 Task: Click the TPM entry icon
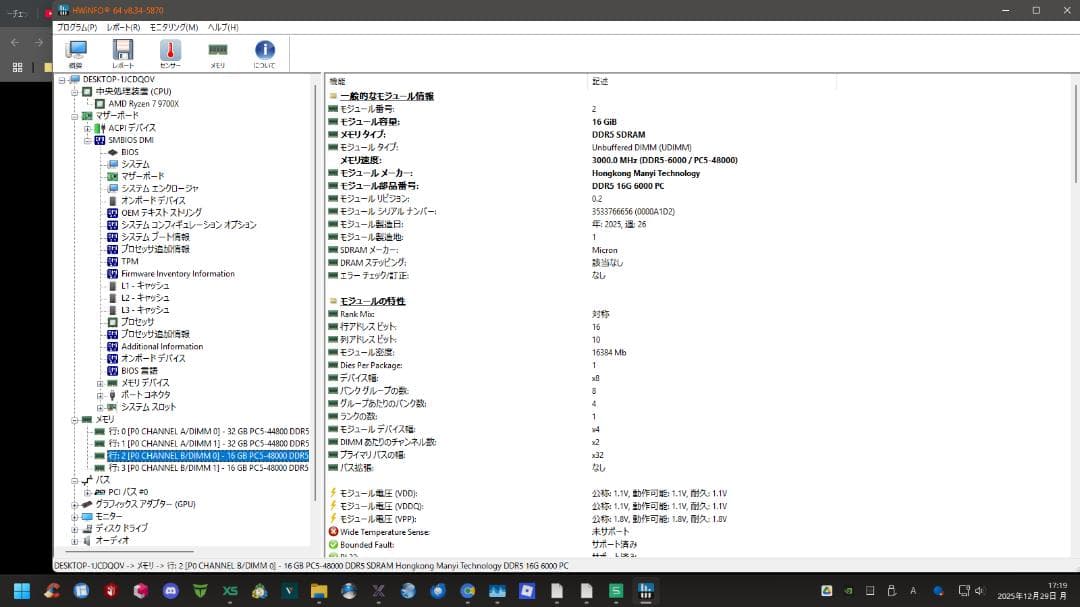(x=113, y=261)
